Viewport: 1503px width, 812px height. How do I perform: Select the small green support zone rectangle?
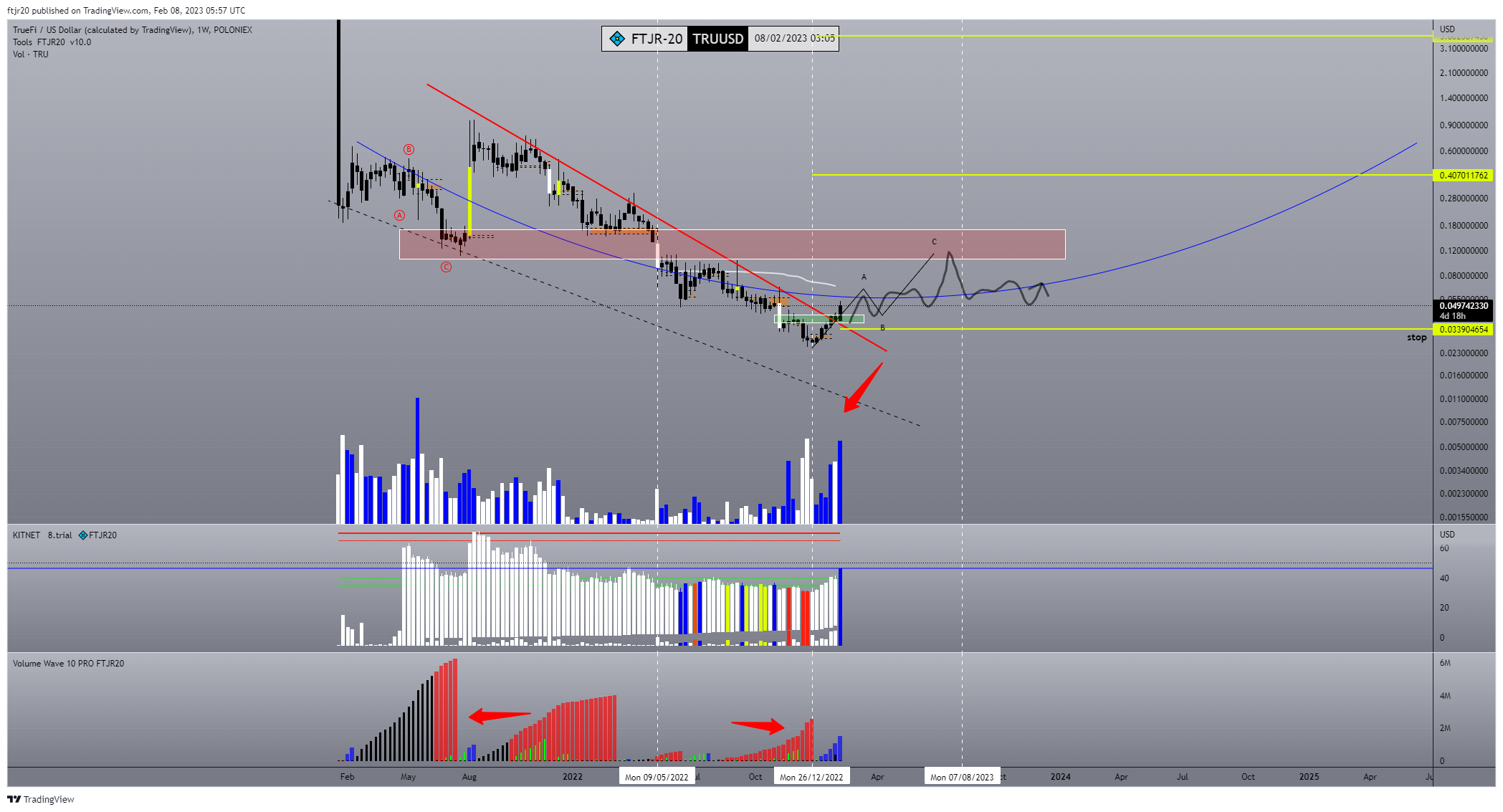[819, 320]
